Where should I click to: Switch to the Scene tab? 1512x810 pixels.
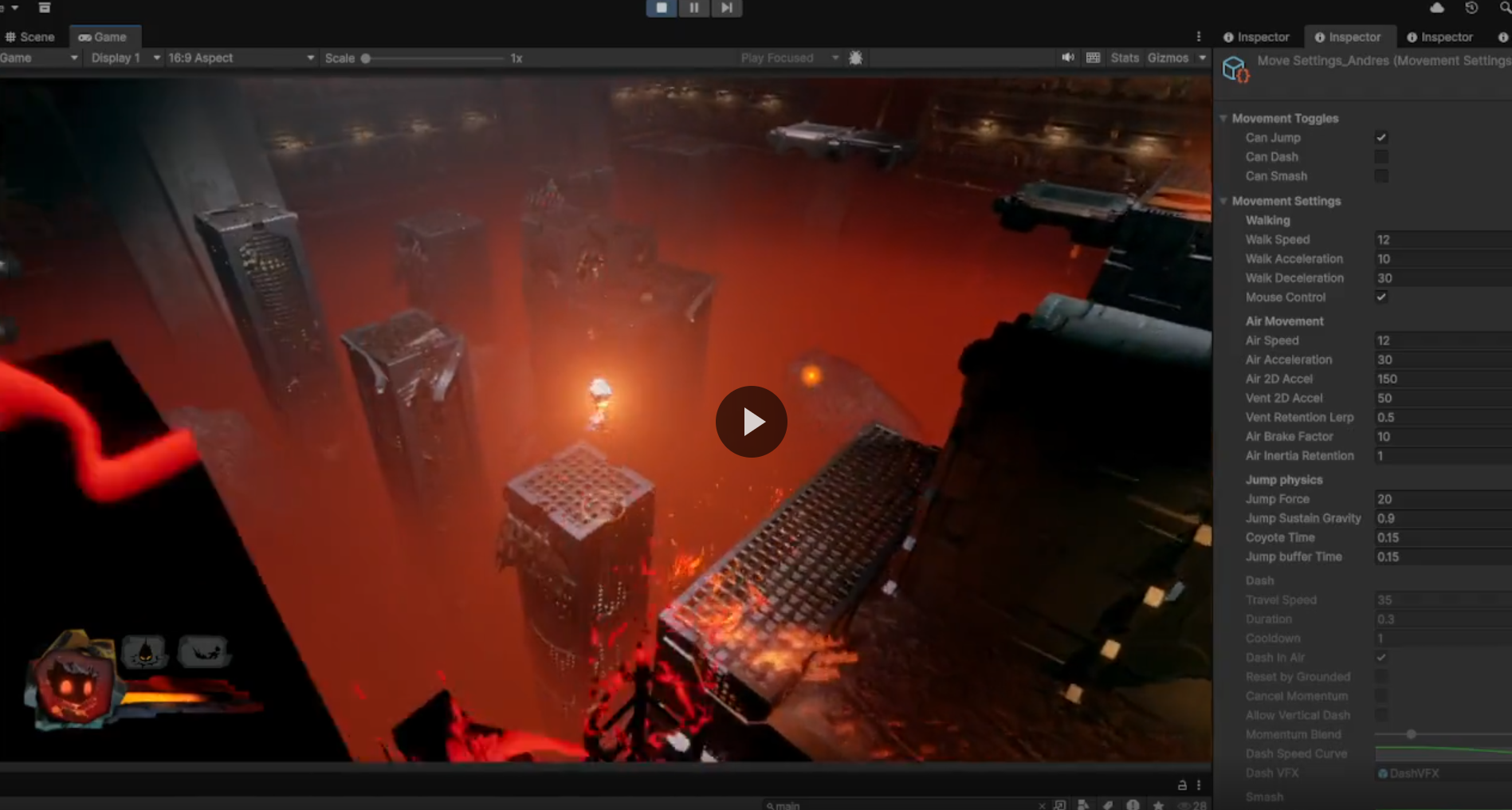[x=30, y=37]
